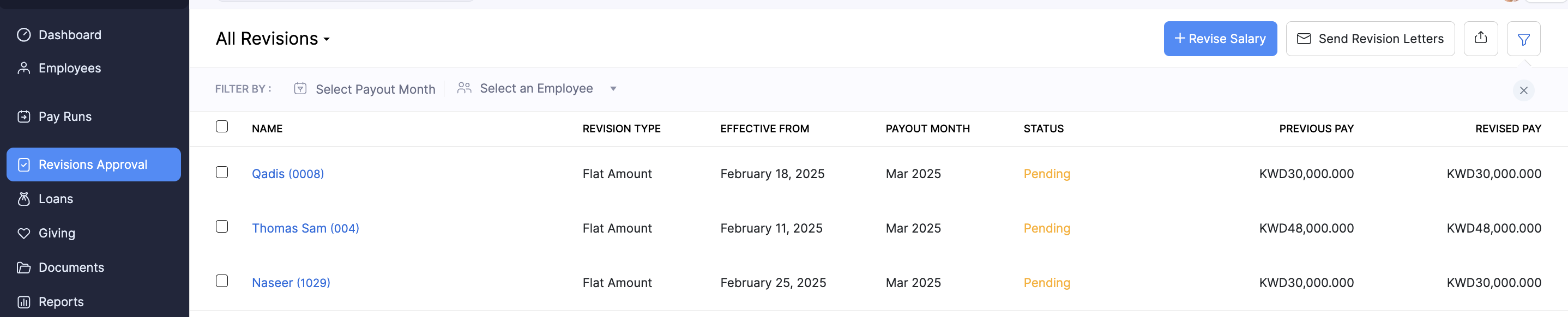
Task: Expand the All Revisions dropdown
Action: point(273,39)
